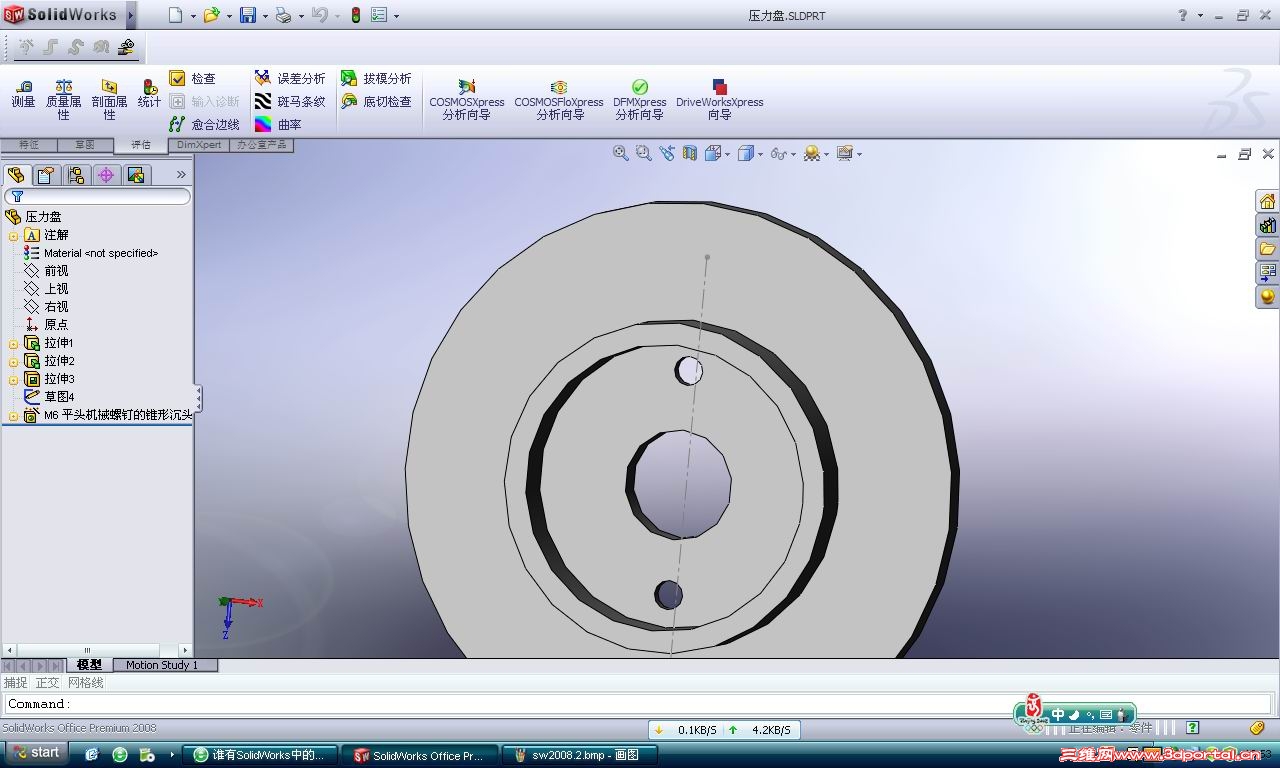Open Mass Properties (质量属性)
1280x768 pixels.
(x=64, y=100)
